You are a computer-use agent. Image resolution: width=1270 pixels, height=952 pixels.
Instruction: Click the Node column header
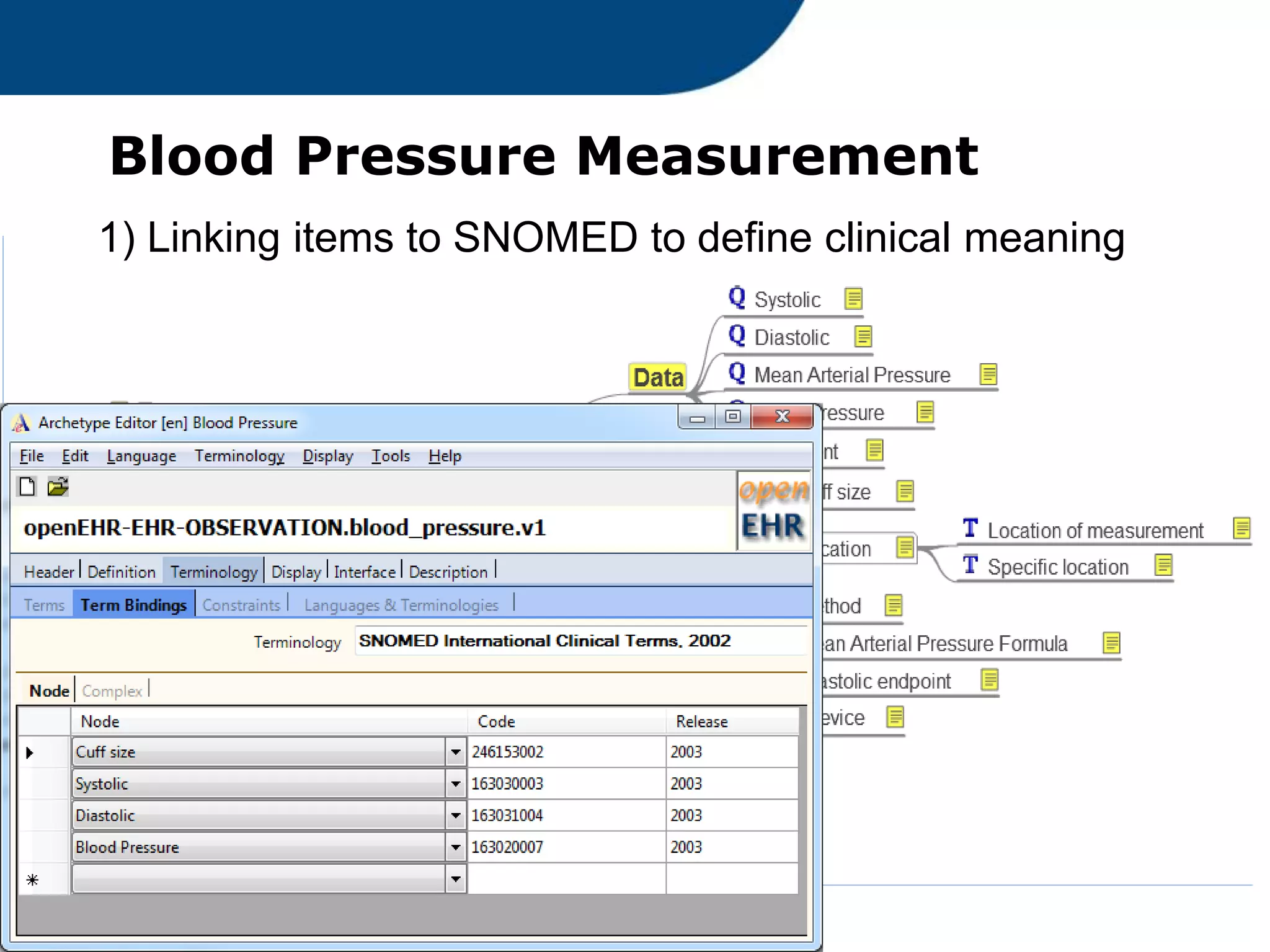coord(269,721)
